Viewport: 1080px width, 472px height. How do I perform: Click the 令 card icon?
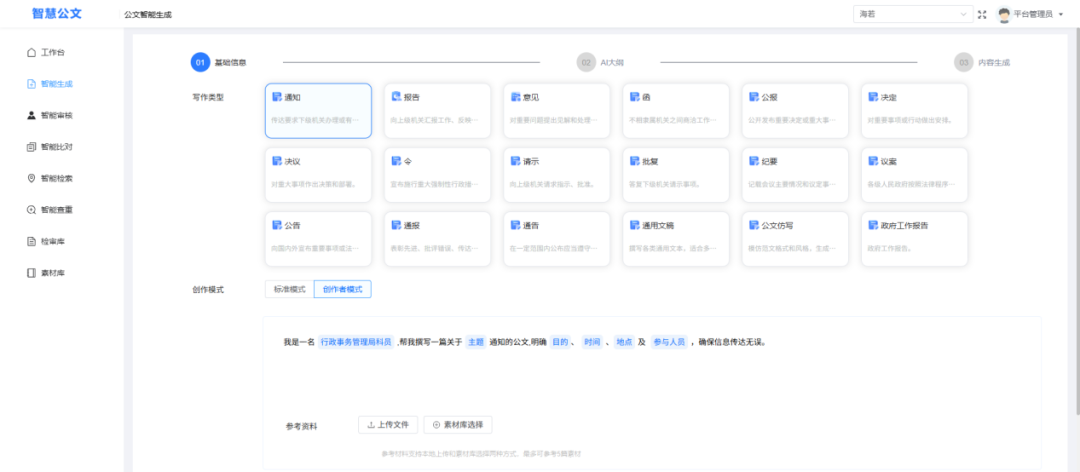396,161
